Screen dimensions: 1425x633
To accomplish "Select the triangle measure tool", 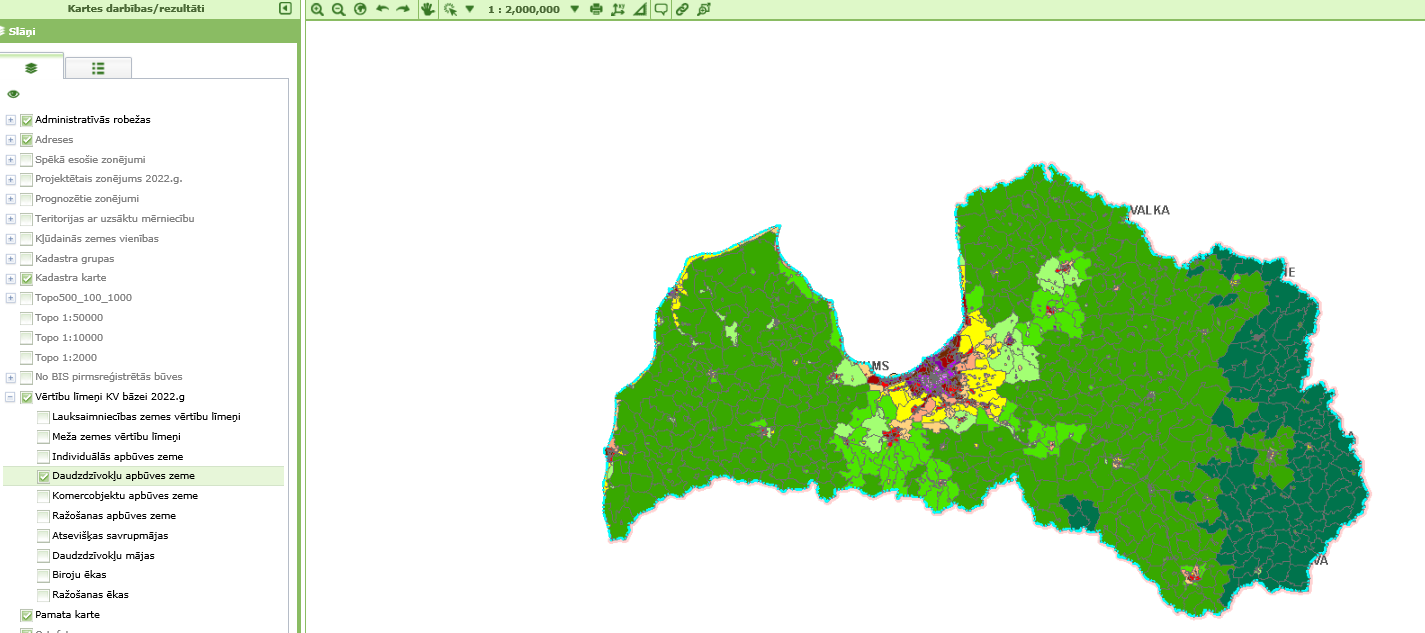I will pyautogui.click(x=640, y=9).
